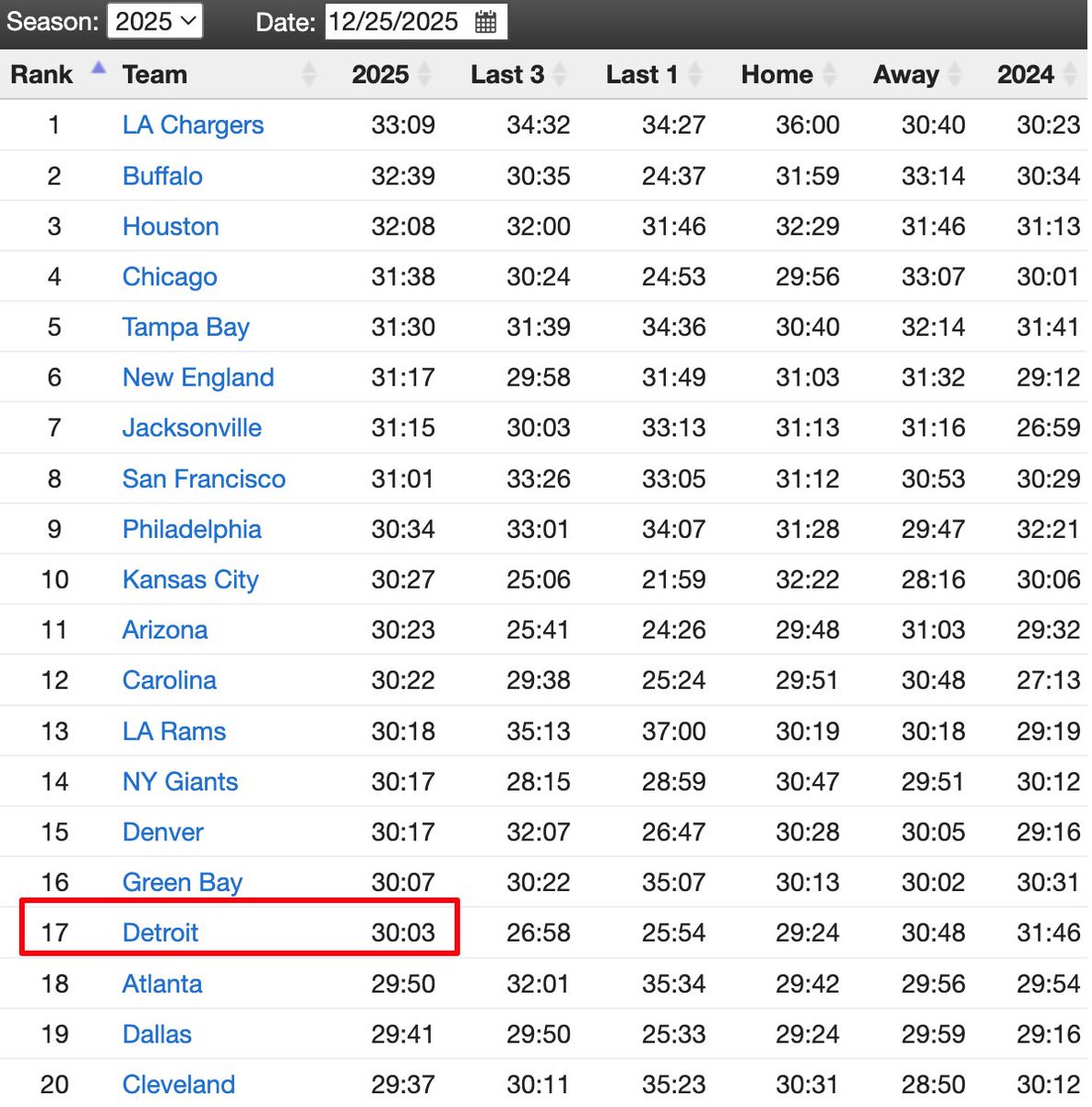1092x1107 pixels.
Task: Select Detroit 2025 value 30:03
Action: (x=403, y=933)
